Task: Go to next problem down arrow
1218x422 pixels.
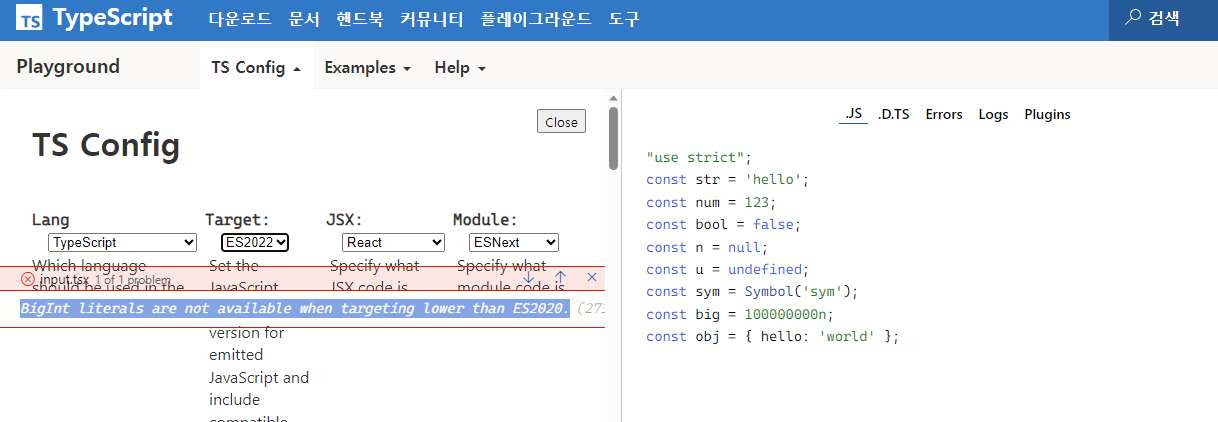Action: click(x=528, y=277)
